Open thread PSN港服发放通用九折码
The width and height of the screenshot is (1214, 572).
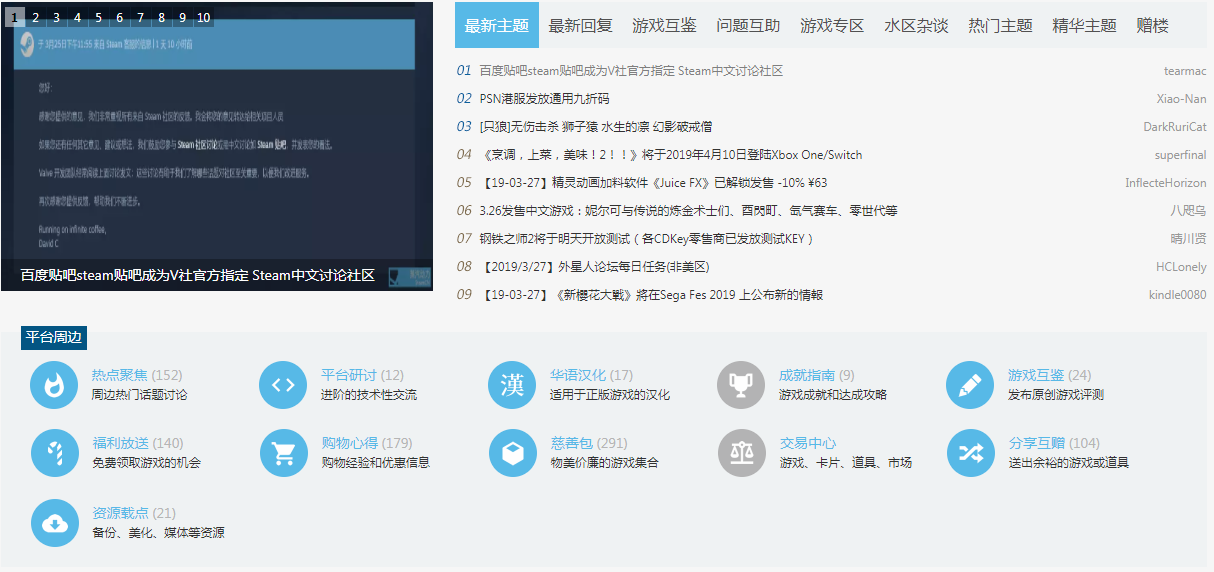544,99
